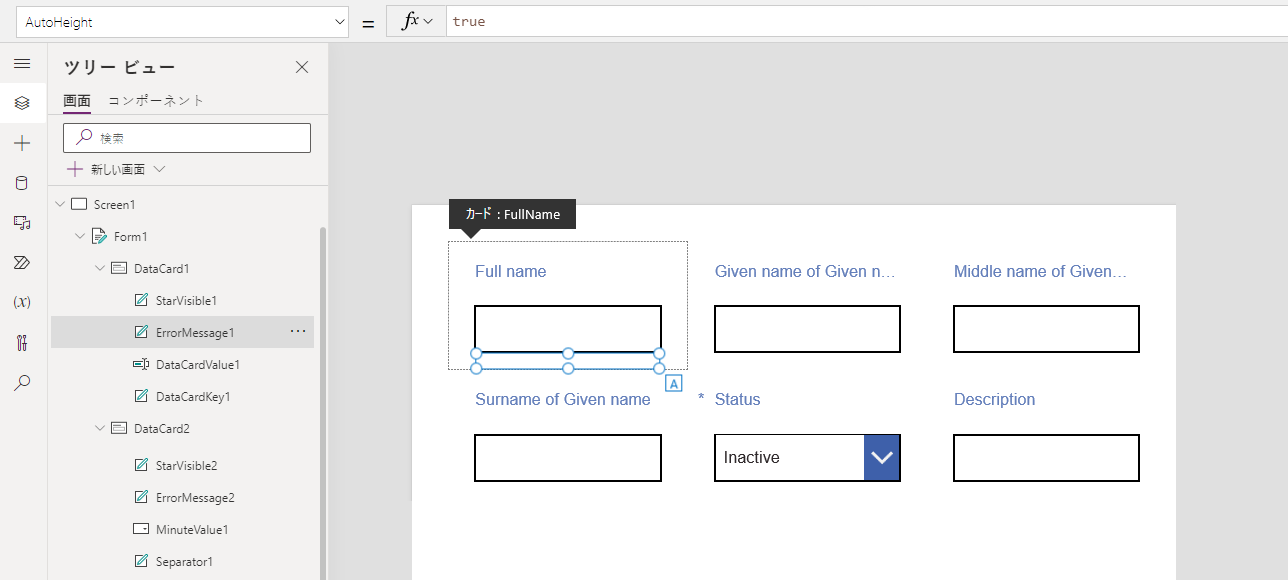The height and width of the screenshot is (580, 1288).
Task: Select ErrorMessage2 in the tree
Action: tap(195, 497)
